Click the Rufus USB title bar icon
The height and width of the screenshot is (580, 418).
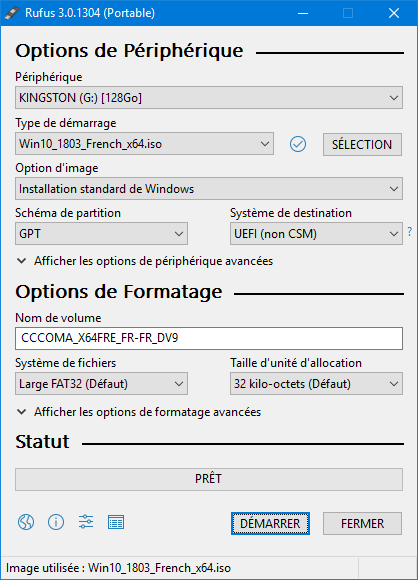[x=12, y=13]
